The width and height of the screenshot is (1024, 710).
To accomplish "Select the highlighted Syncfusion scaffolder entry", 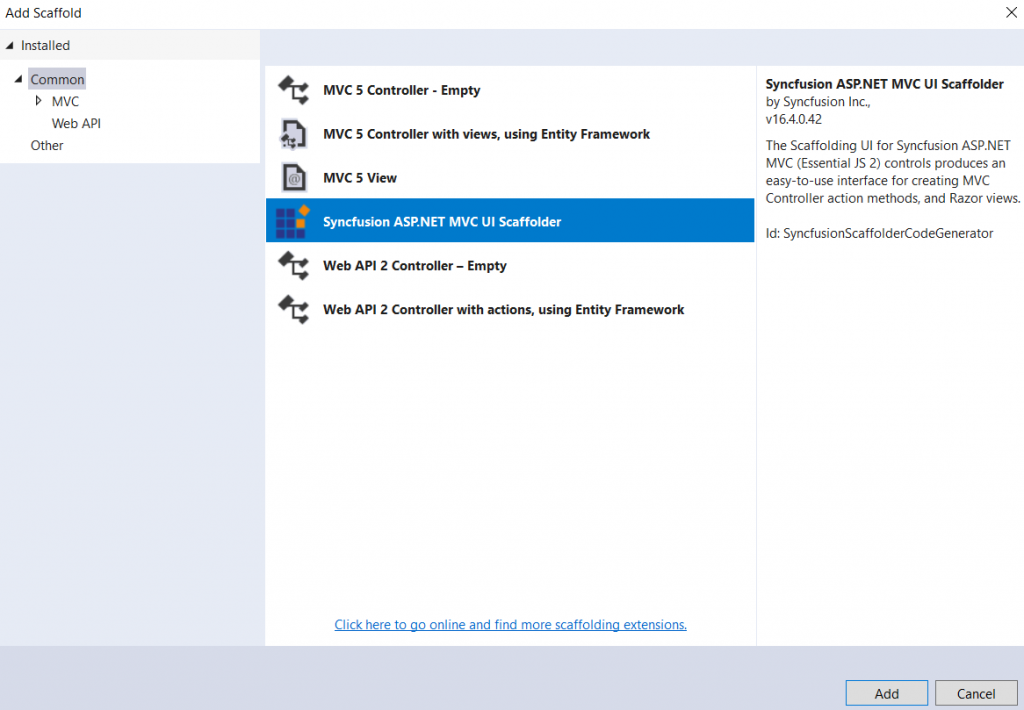I will (x=460, y=220).
